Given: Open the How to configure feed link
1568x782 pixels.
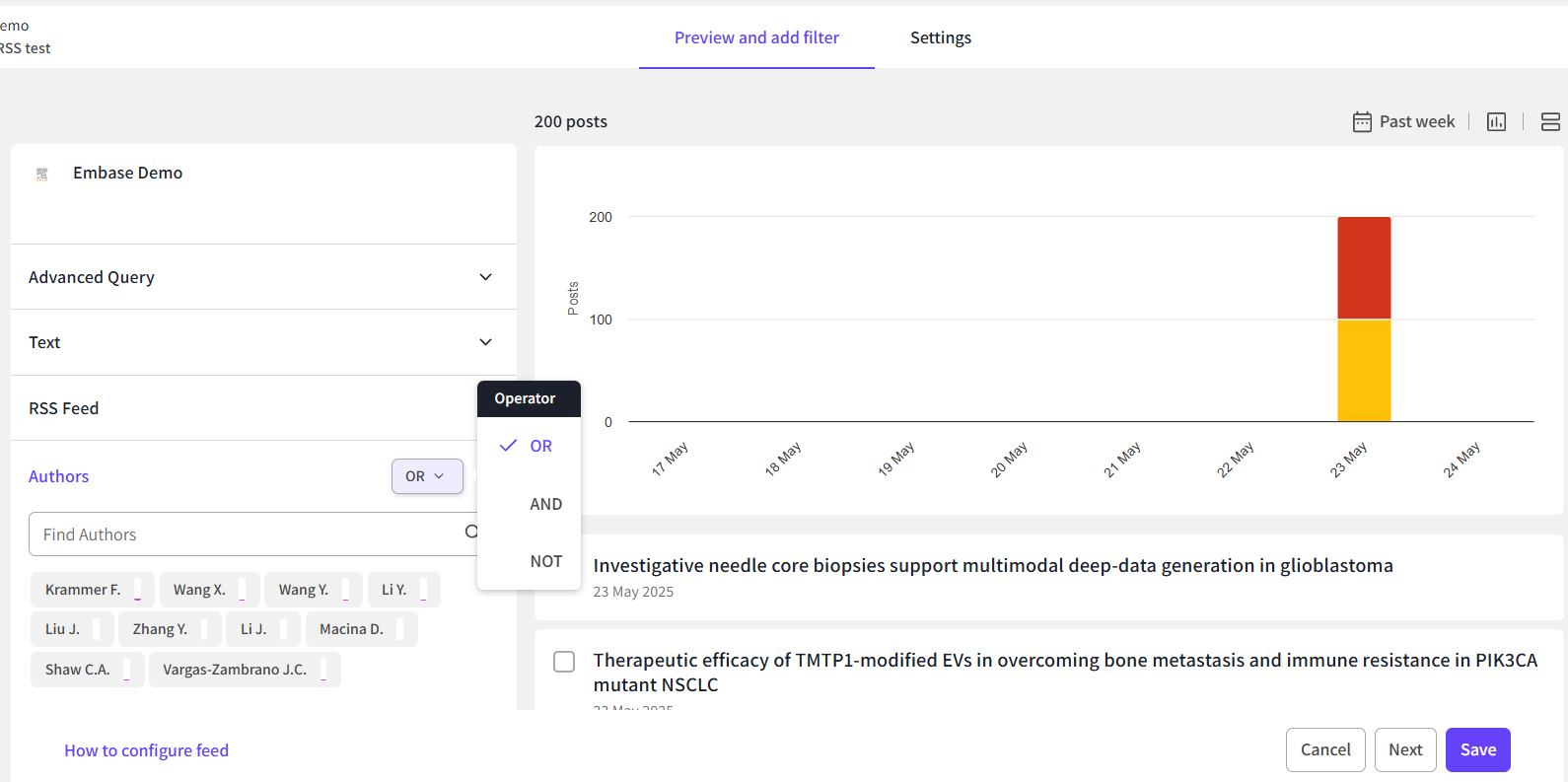Looking at the screenshot, I should 146,750.
